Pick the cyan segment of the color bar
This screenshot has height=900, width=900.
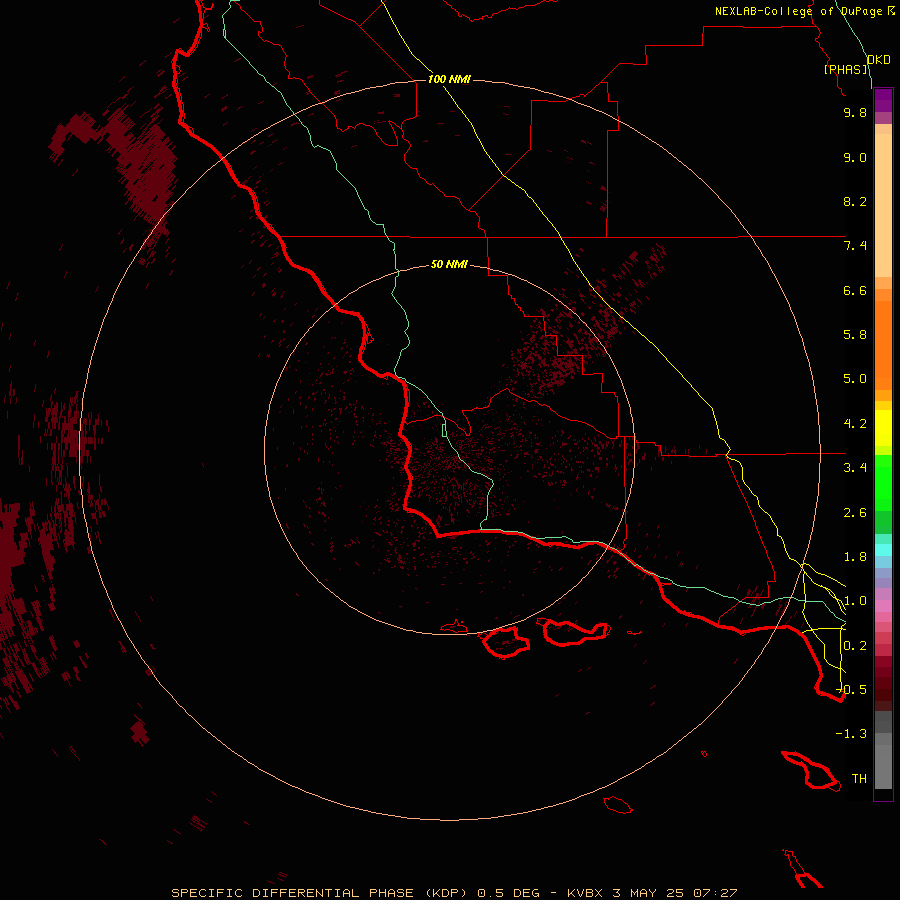pyautogui.click(x=883, y=550)
